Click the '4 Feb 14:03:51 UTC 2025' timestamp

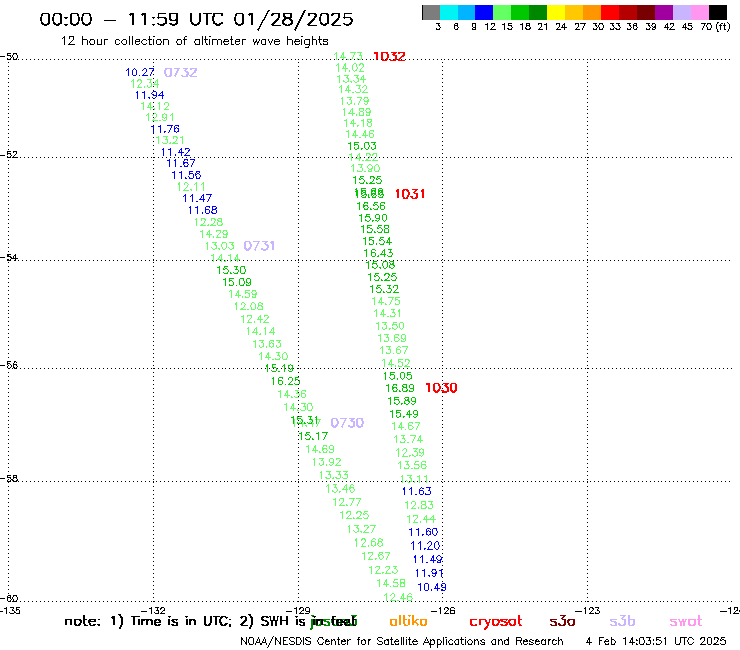point(656,641)
